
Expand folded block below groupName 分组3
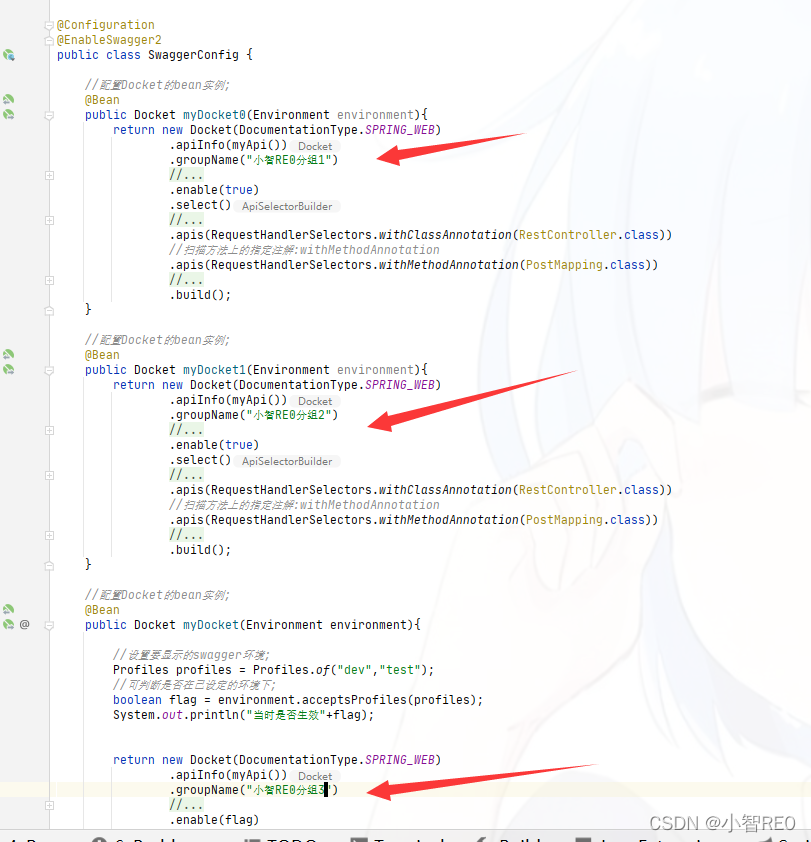[49, 805]
